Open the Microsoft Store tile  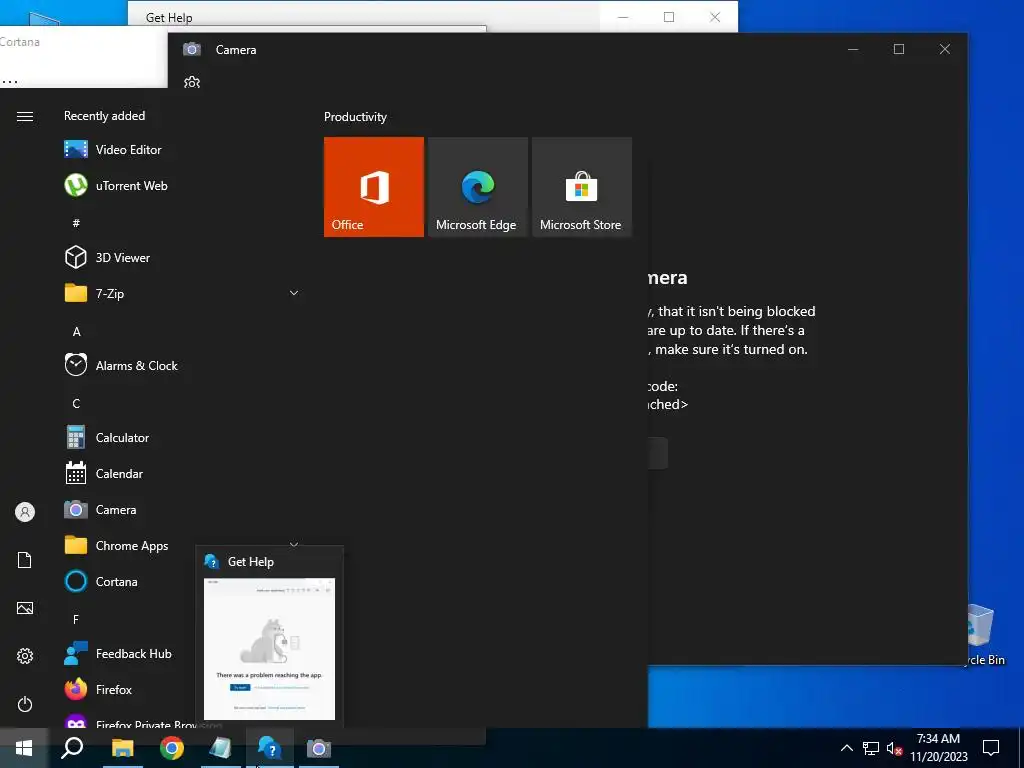point(582,187)
